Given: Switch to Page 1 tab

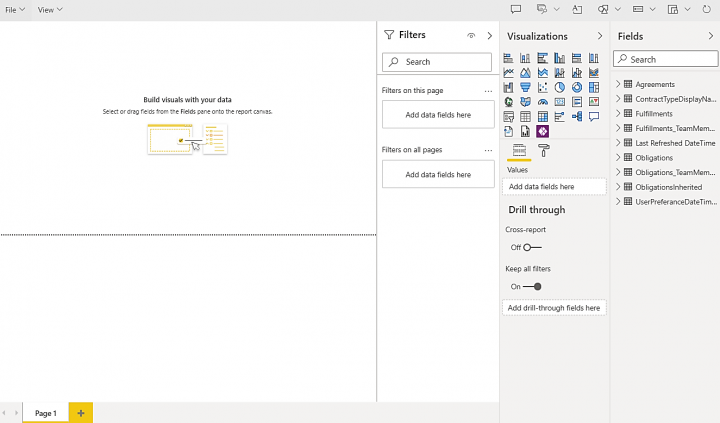Looking at the screenshot, I should (x=45, y=413).
